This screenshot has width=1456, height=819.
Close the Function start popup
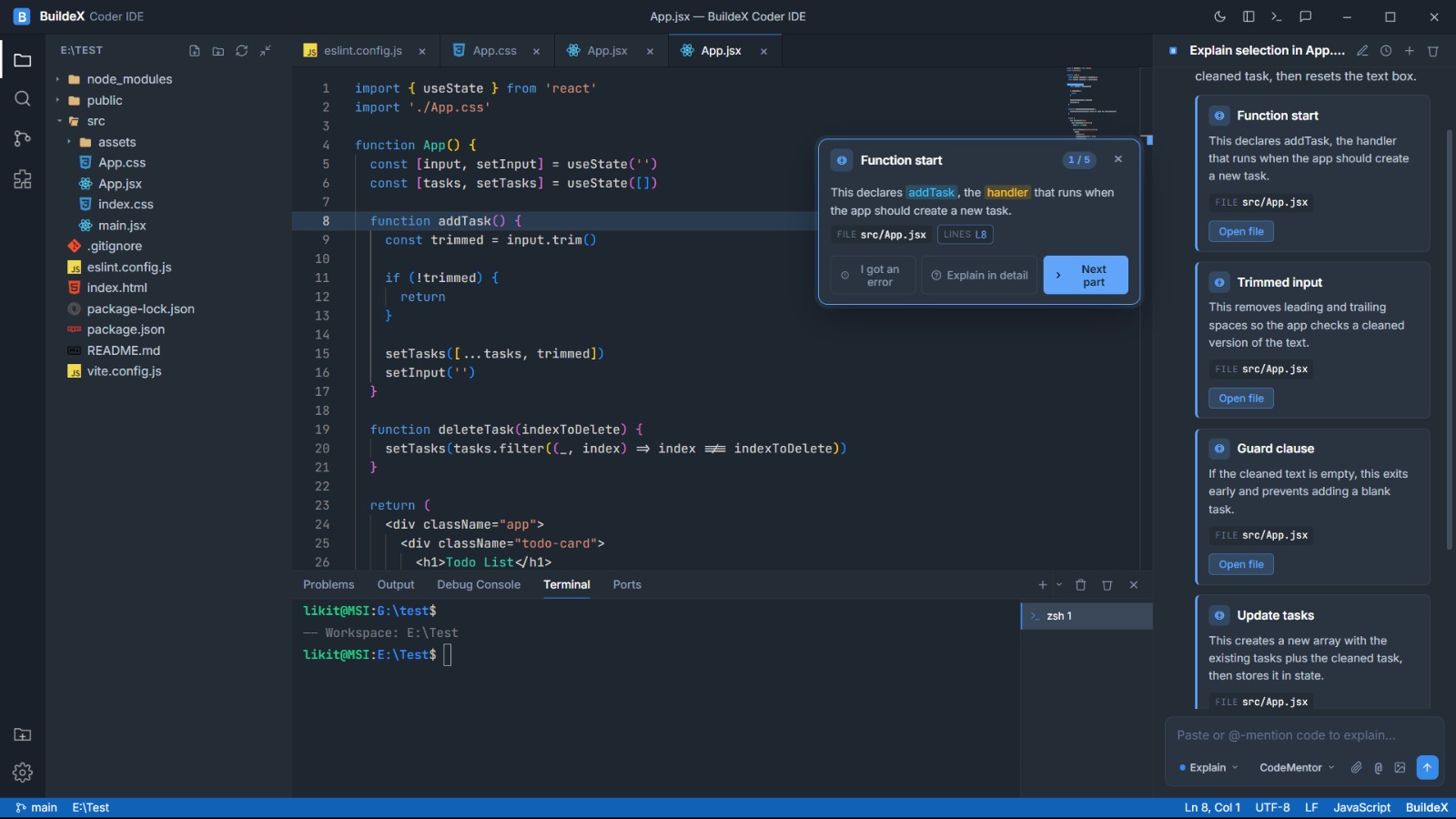click(1118, 159)
